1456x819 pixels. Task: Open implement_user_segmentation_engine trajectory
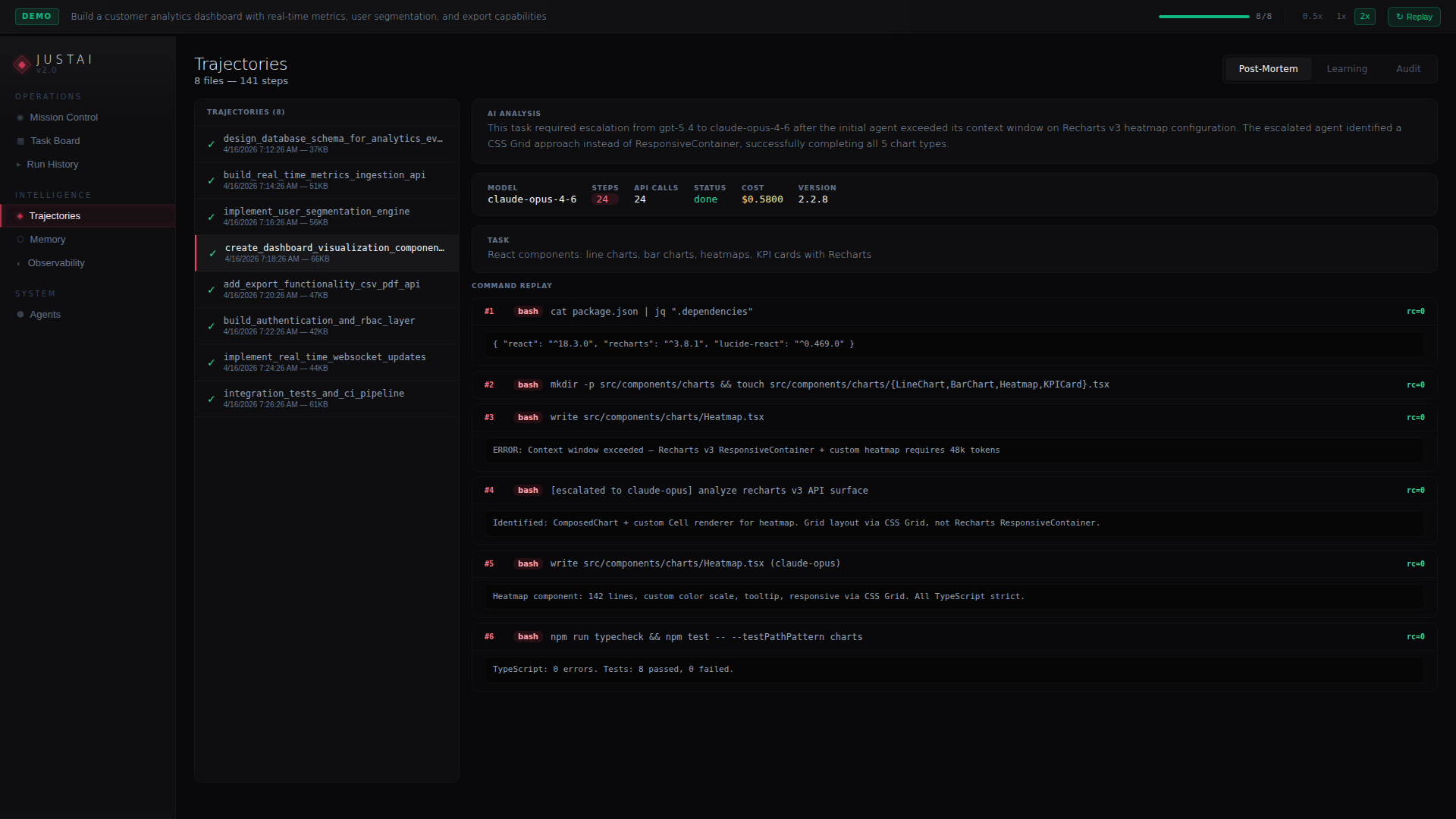(x=327, y=217)
